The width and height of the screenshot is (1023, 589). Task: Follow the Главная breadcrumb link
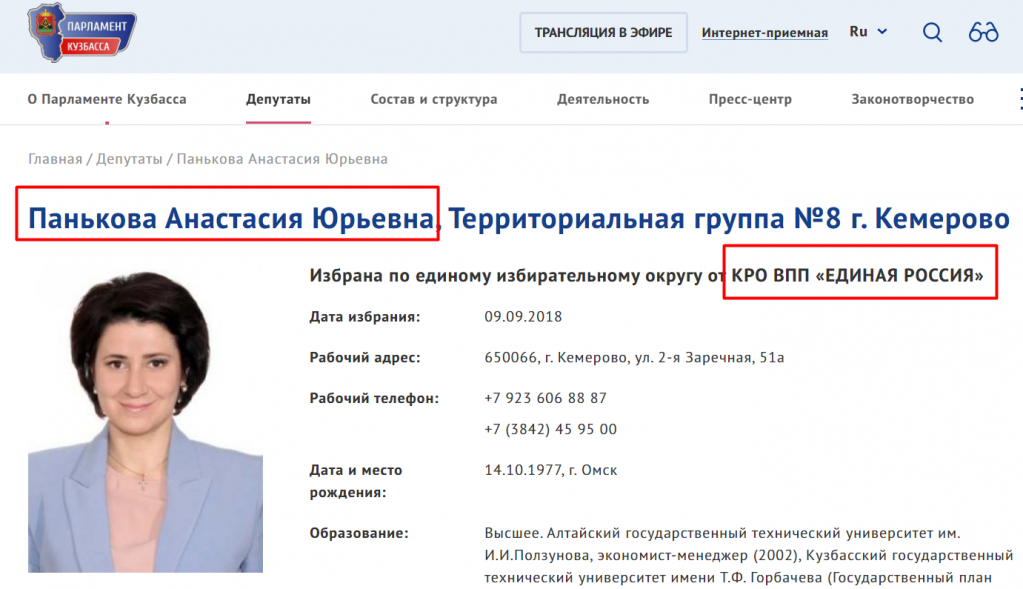click(55, 159)
